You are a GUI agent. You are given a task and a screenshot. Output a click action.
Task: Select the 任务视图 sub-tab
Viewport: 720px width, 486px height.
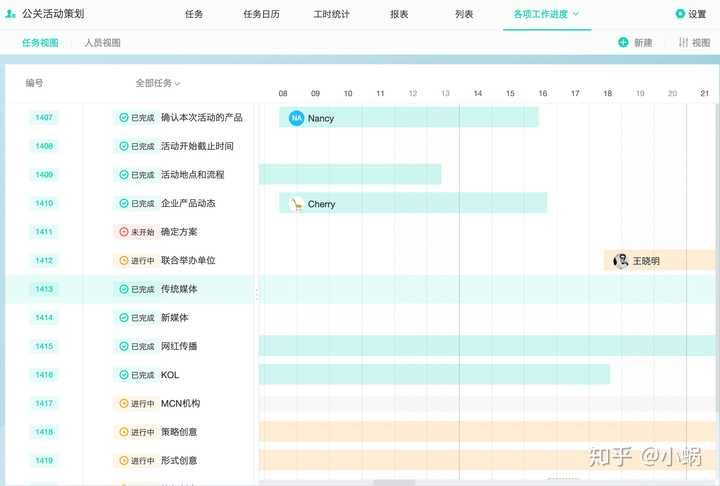(40, 43)
